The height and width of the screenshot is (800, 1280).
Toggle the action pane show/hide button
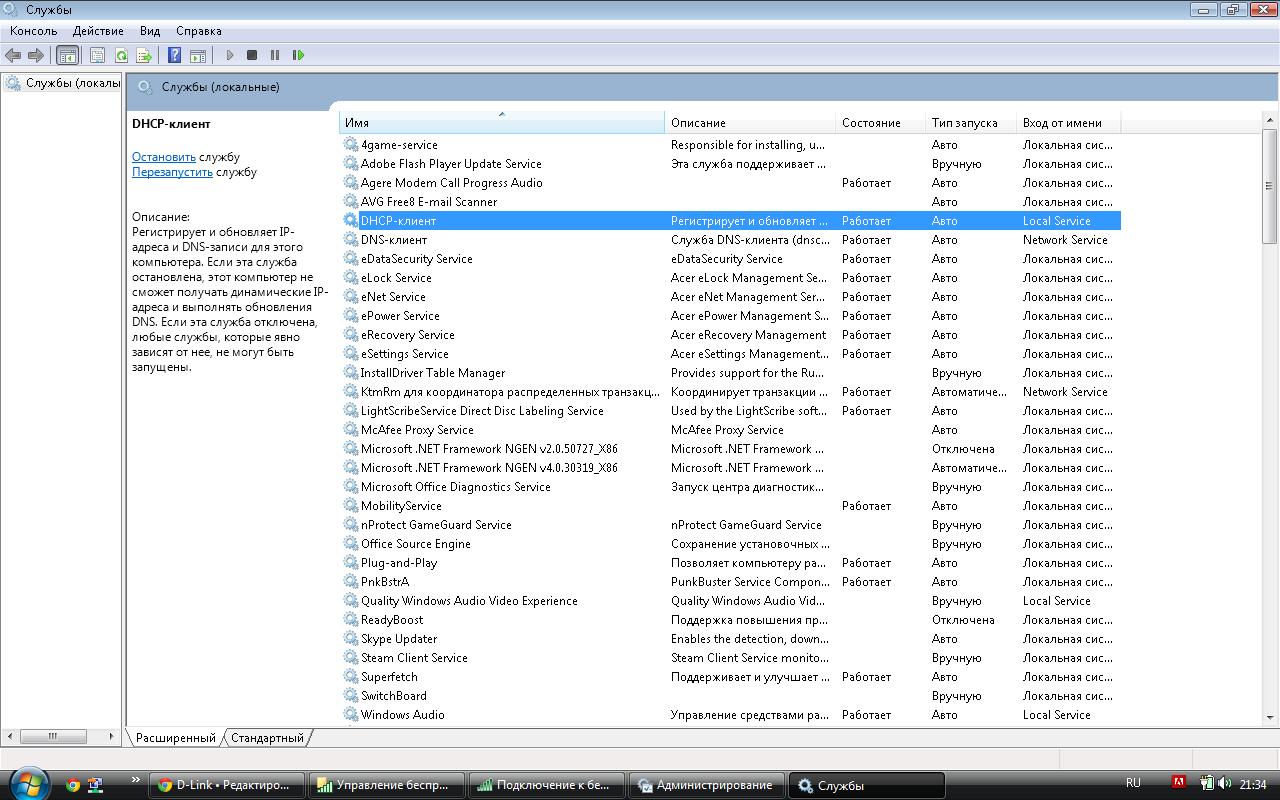click(x=198, y=55)
